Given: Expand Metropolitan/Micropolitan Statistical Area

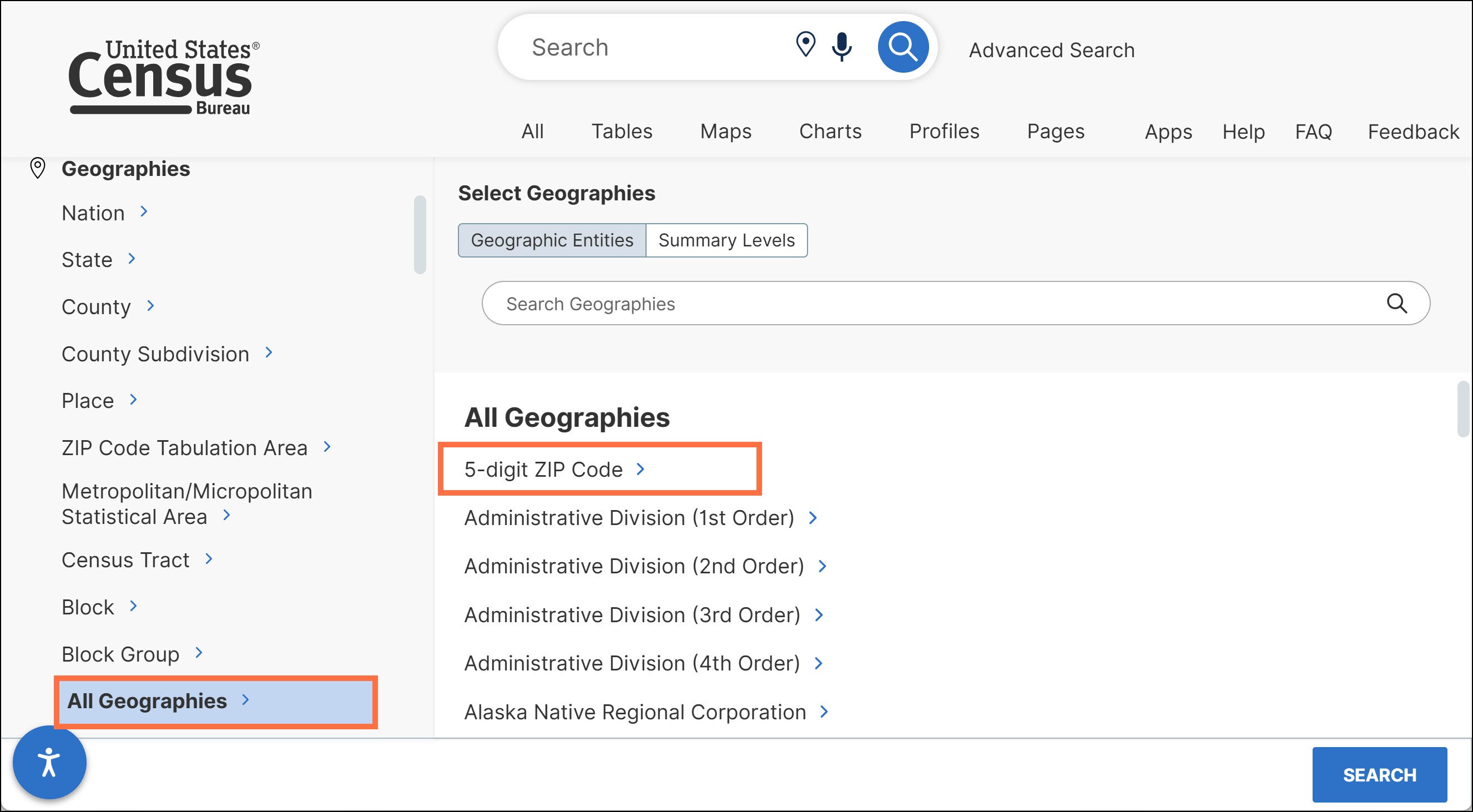Looking at the screenshot, I should 187,504.
